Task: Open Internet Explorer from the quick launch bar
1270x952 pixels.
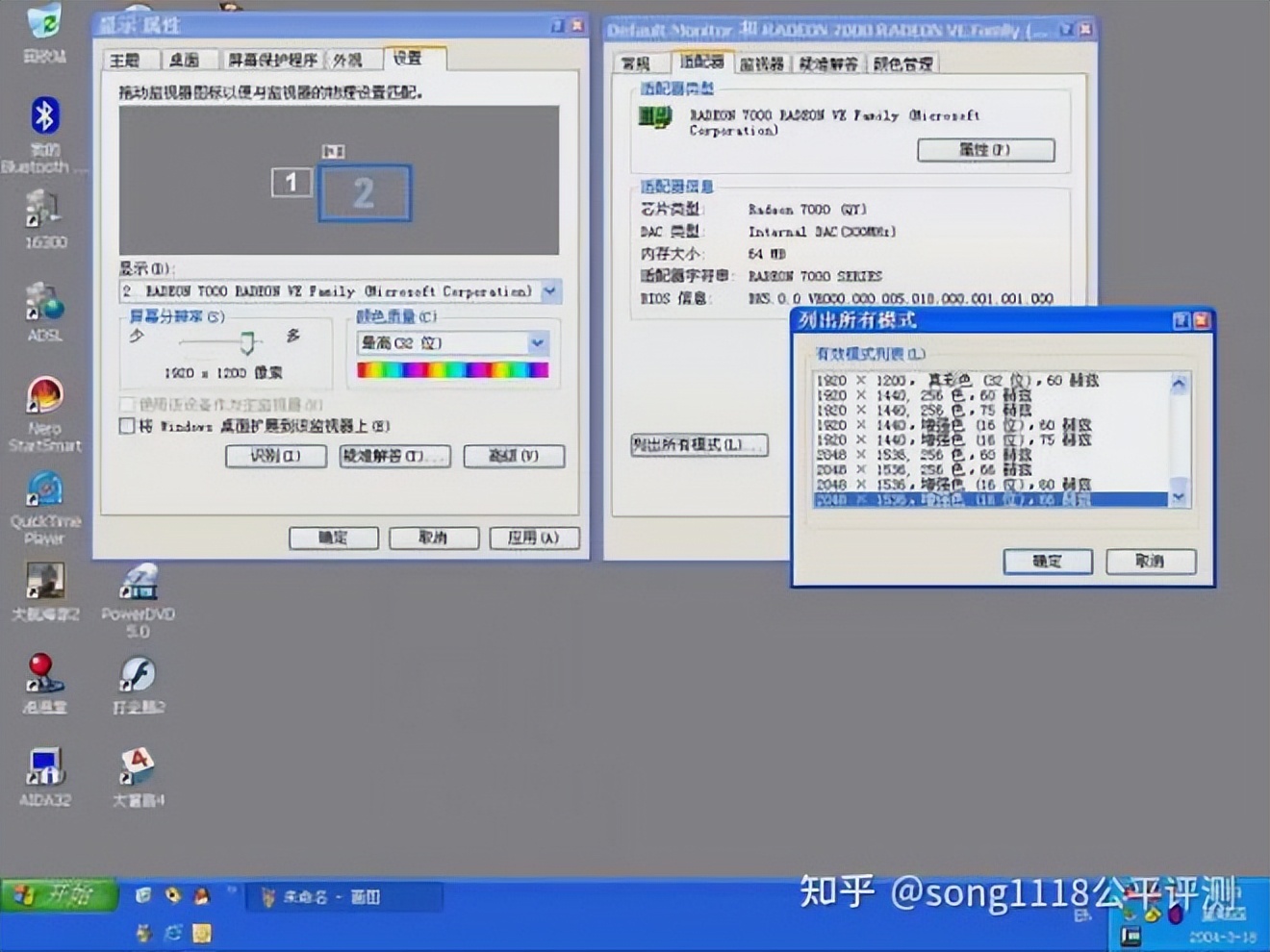Action: [173, 895]
